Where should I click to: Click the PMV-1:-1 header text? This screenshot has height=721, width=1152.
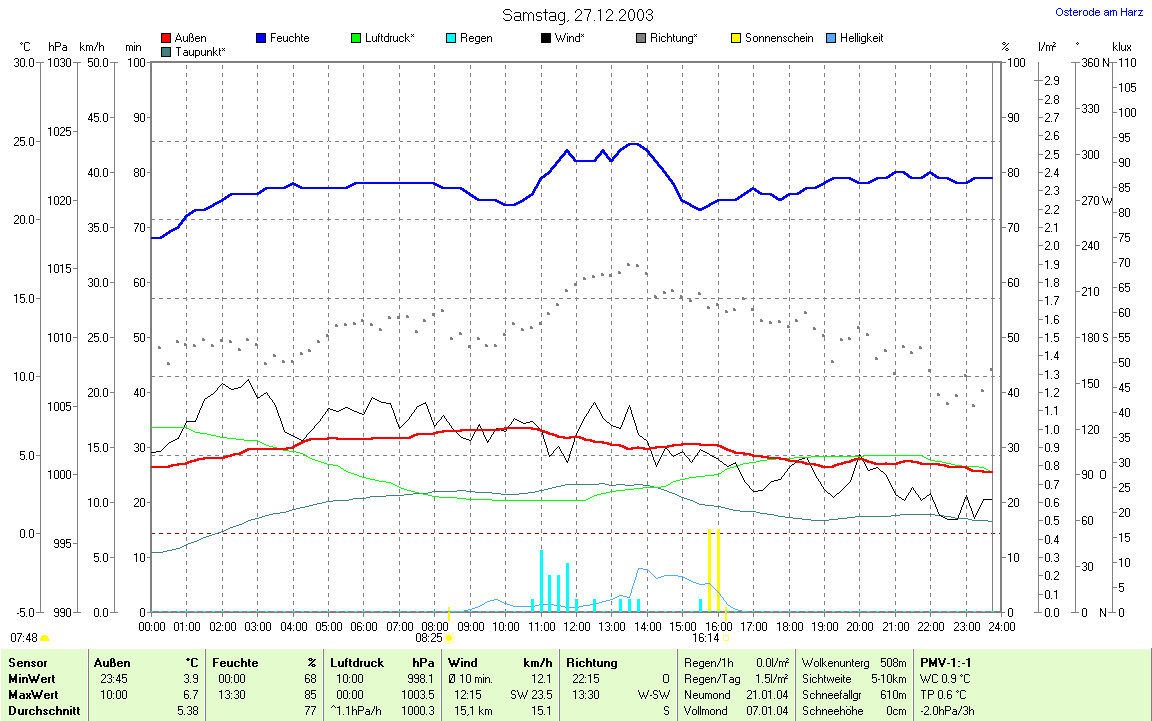(x=947, y=662)
